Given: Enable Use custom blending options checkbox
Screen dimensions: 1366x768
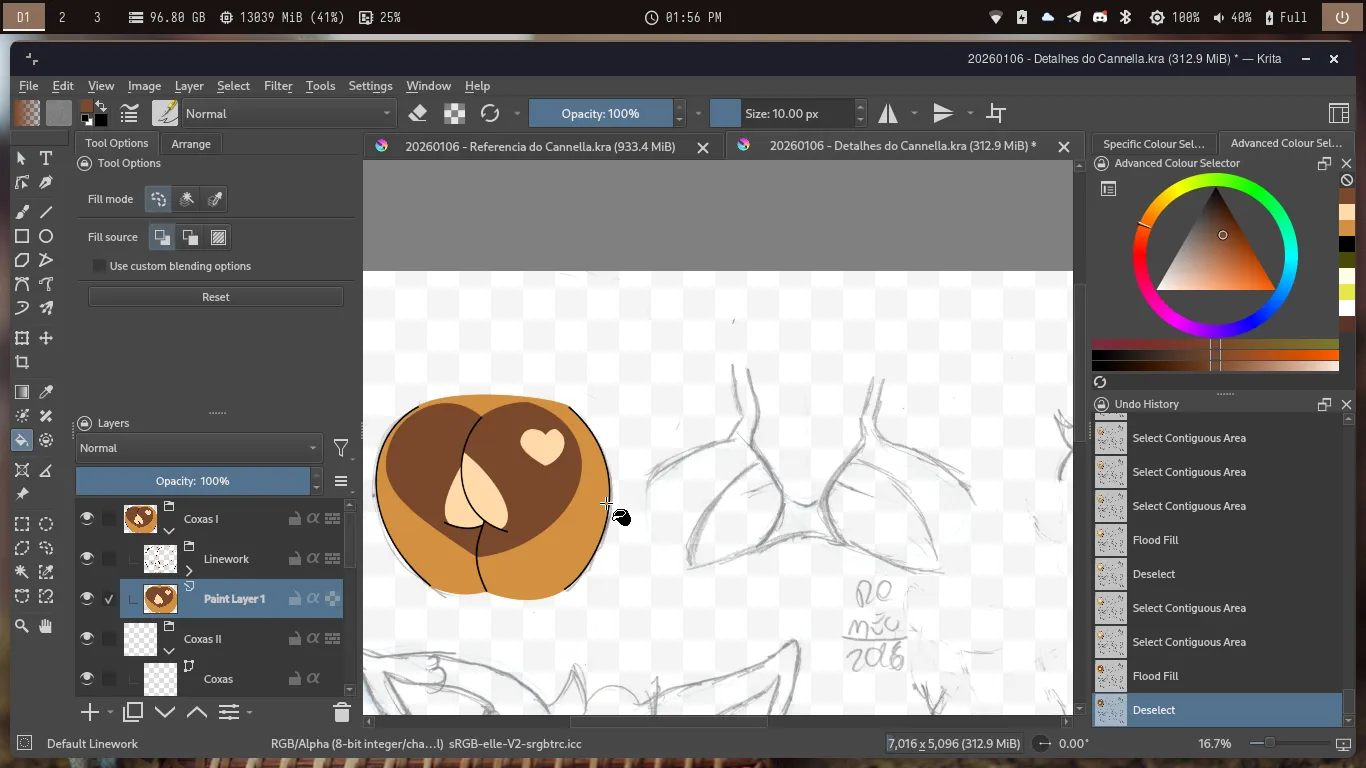Looking at the screenshot, I should (x=99, y=266).
